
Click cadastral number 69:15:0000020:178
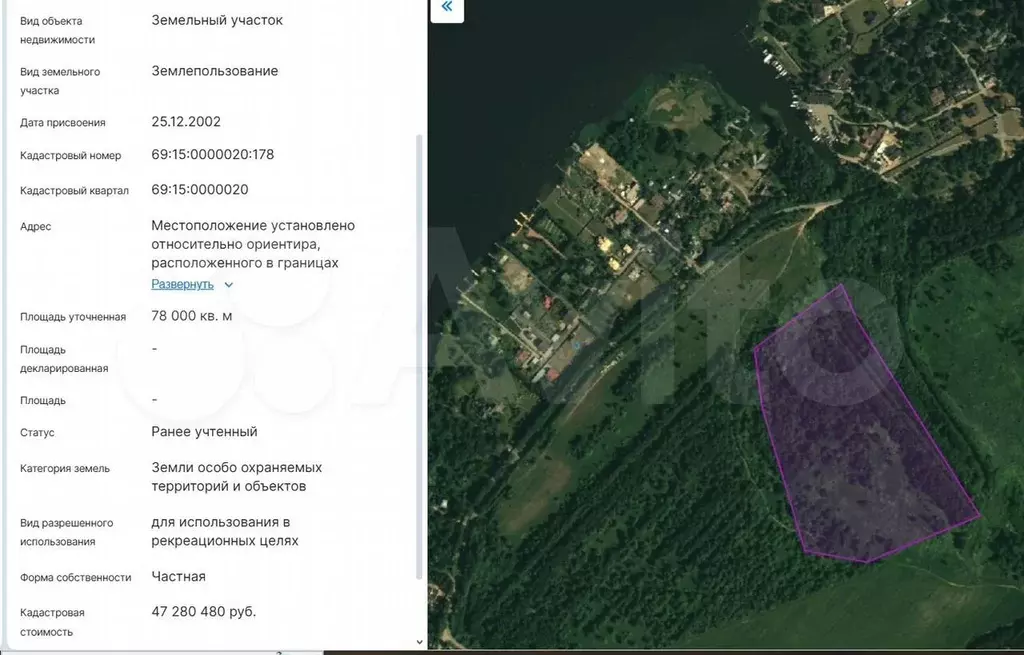coord(212,155)
